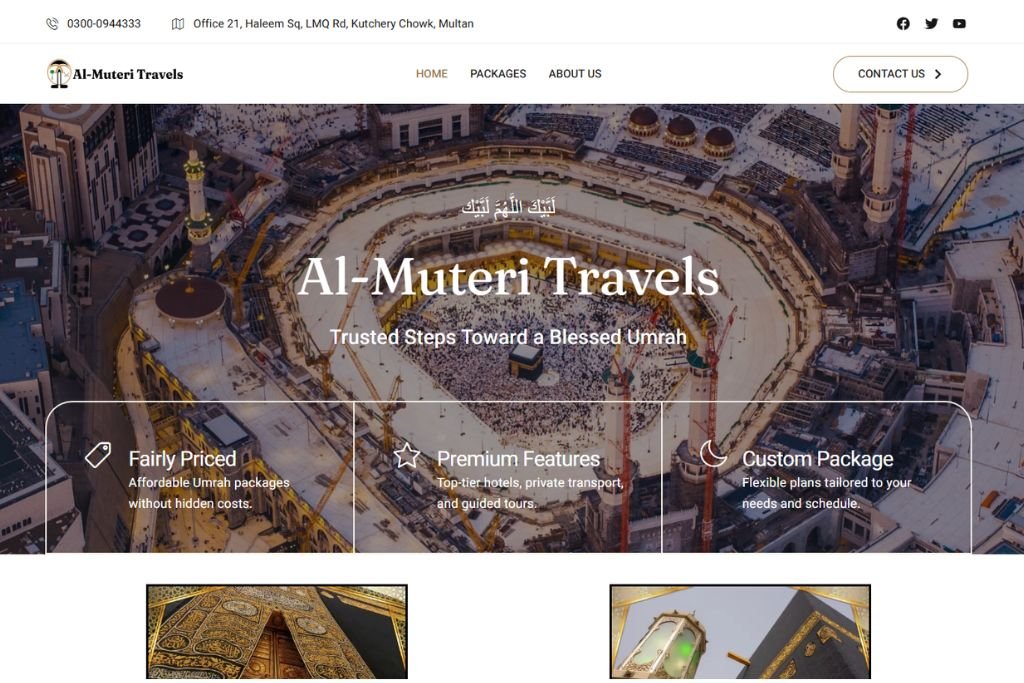Screen dimensions: 1024x683
Task: Click the Multan office address text
Action: (x=333, y=24)
